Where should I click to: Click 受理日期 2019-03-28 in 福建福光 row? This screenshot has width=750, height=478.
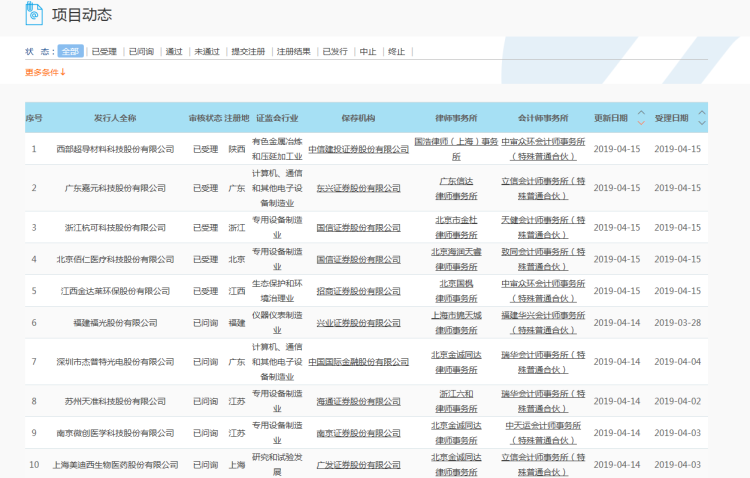(x=677, y=323)
